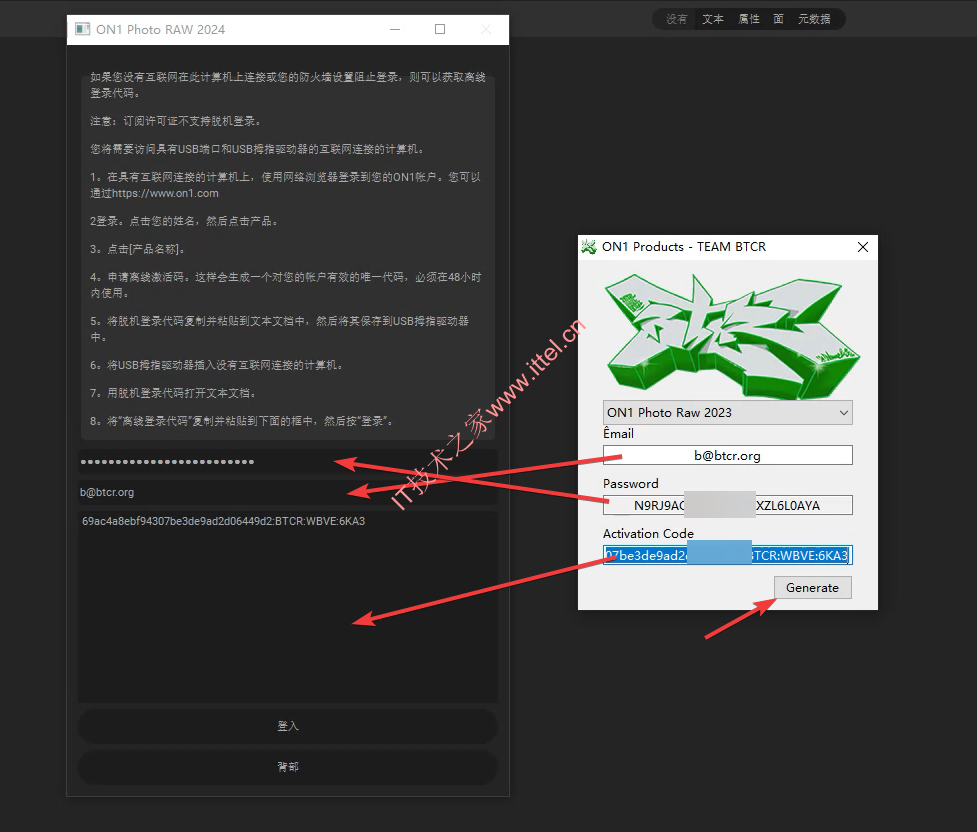Select the 属性 tab at top
This screenshot has width=977, height=832.
[x=749, y=19]
